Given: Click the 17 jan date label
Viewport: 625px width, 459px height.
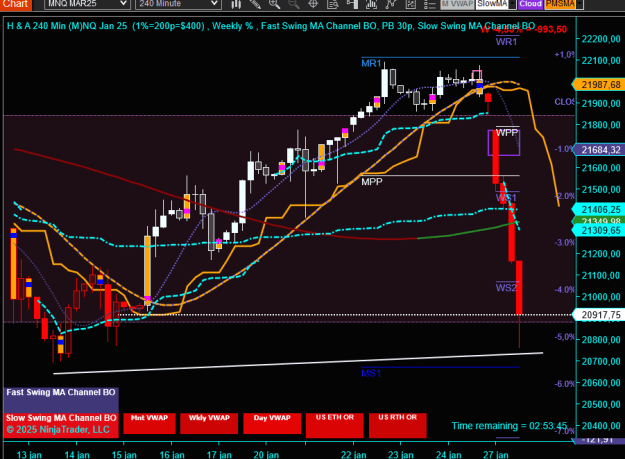Looking at the screenshot, I should click(219, 455).
